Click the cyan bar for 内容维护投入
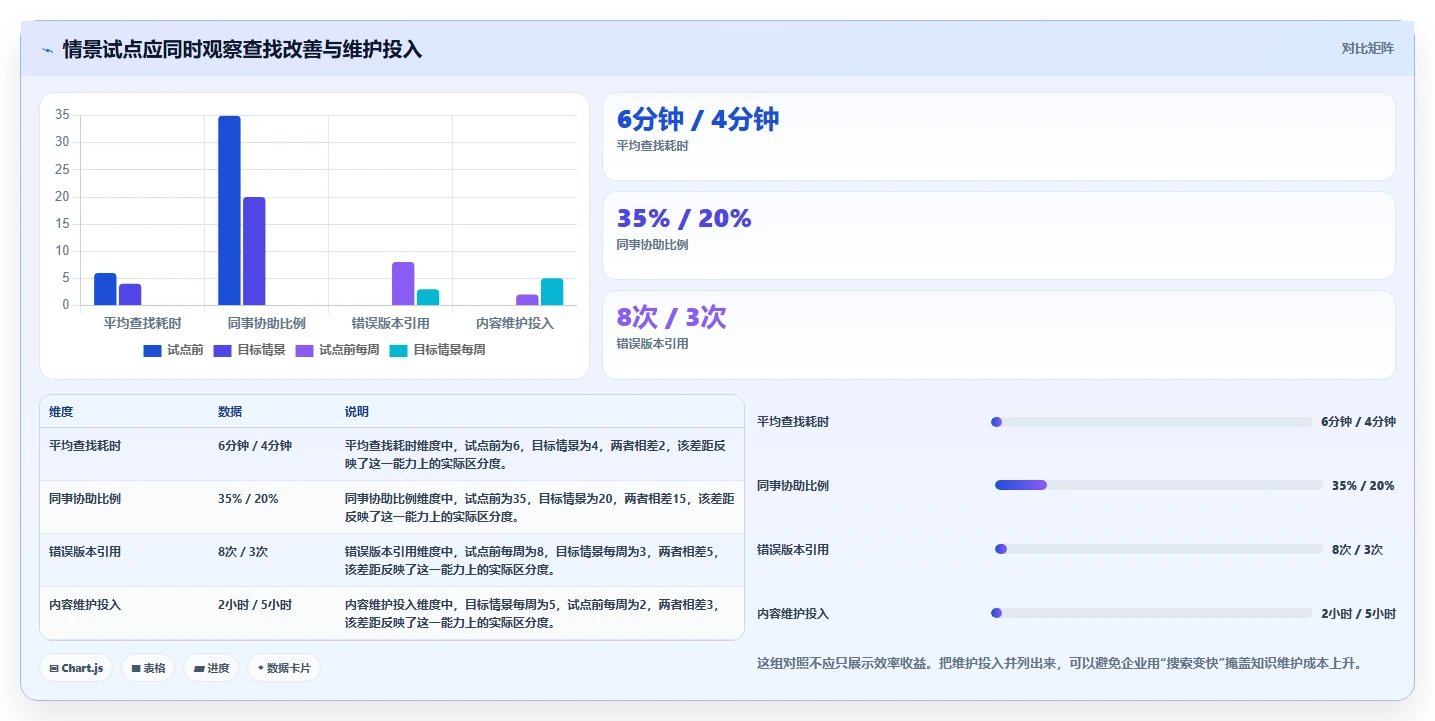 pyautogui.click(x=552, y=291)
